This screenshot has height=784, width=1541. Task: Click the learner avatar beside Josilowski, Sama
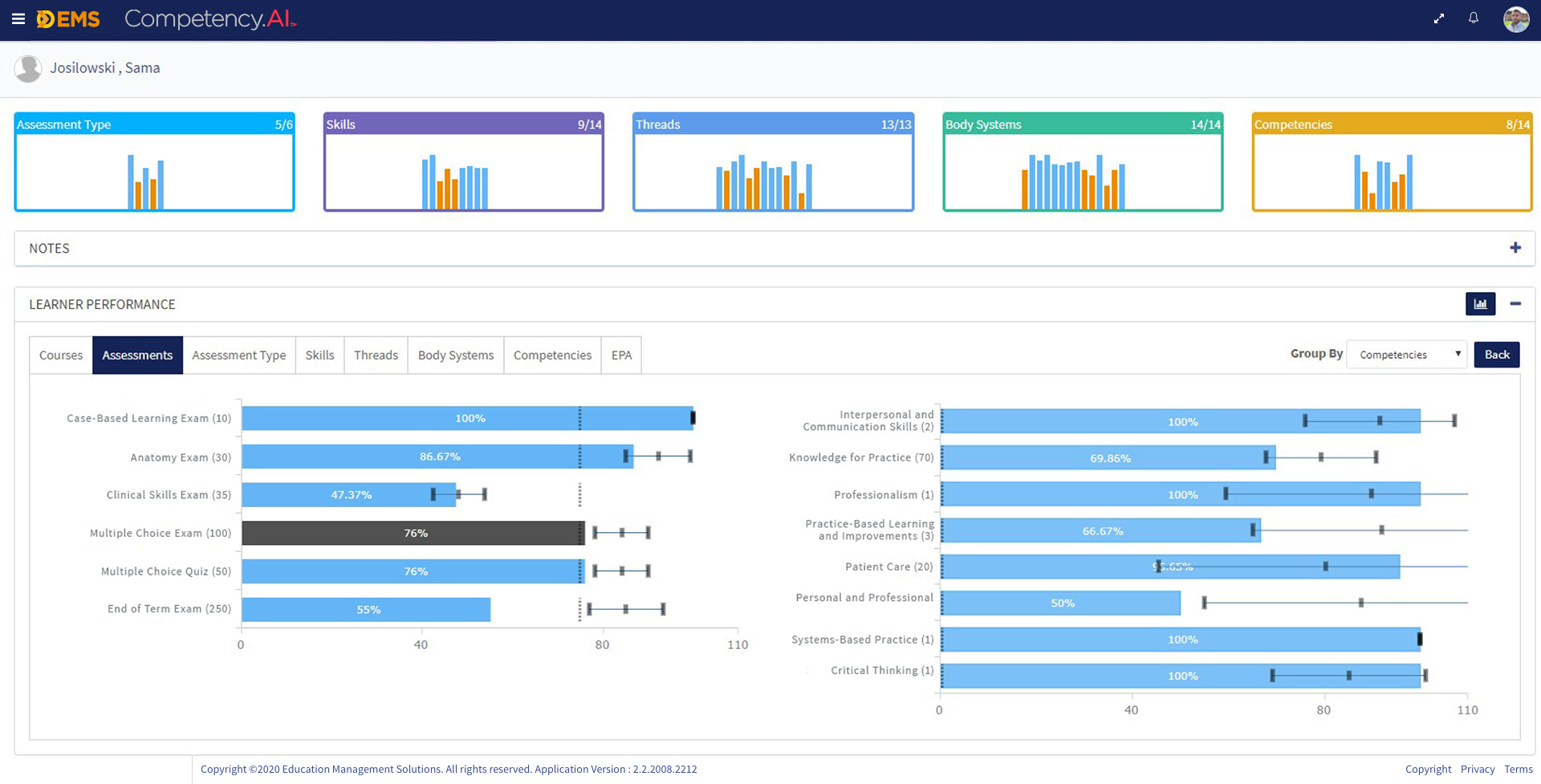coord(28,69)
